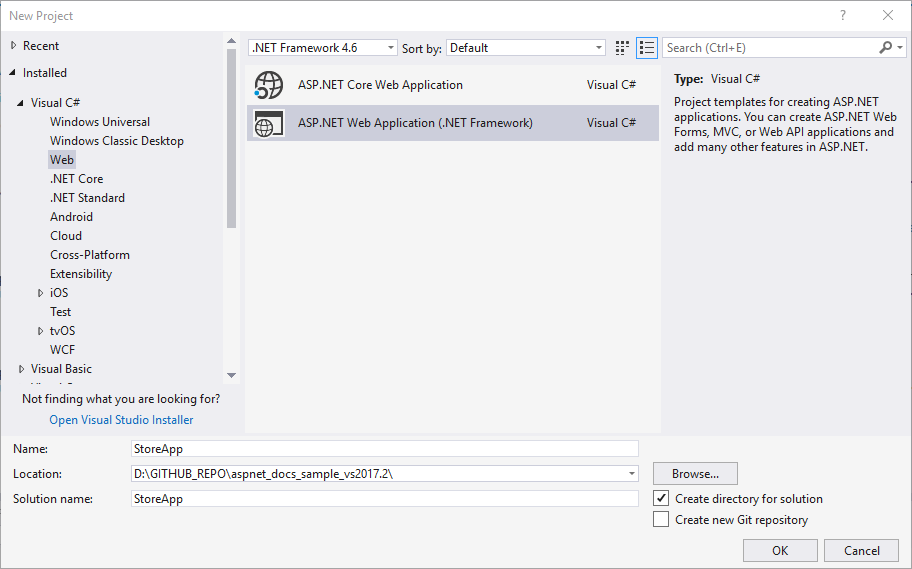Click the search magnifier icon
Image resolution: width=912 pixels, height=569 pixels.
click(886, 48)
